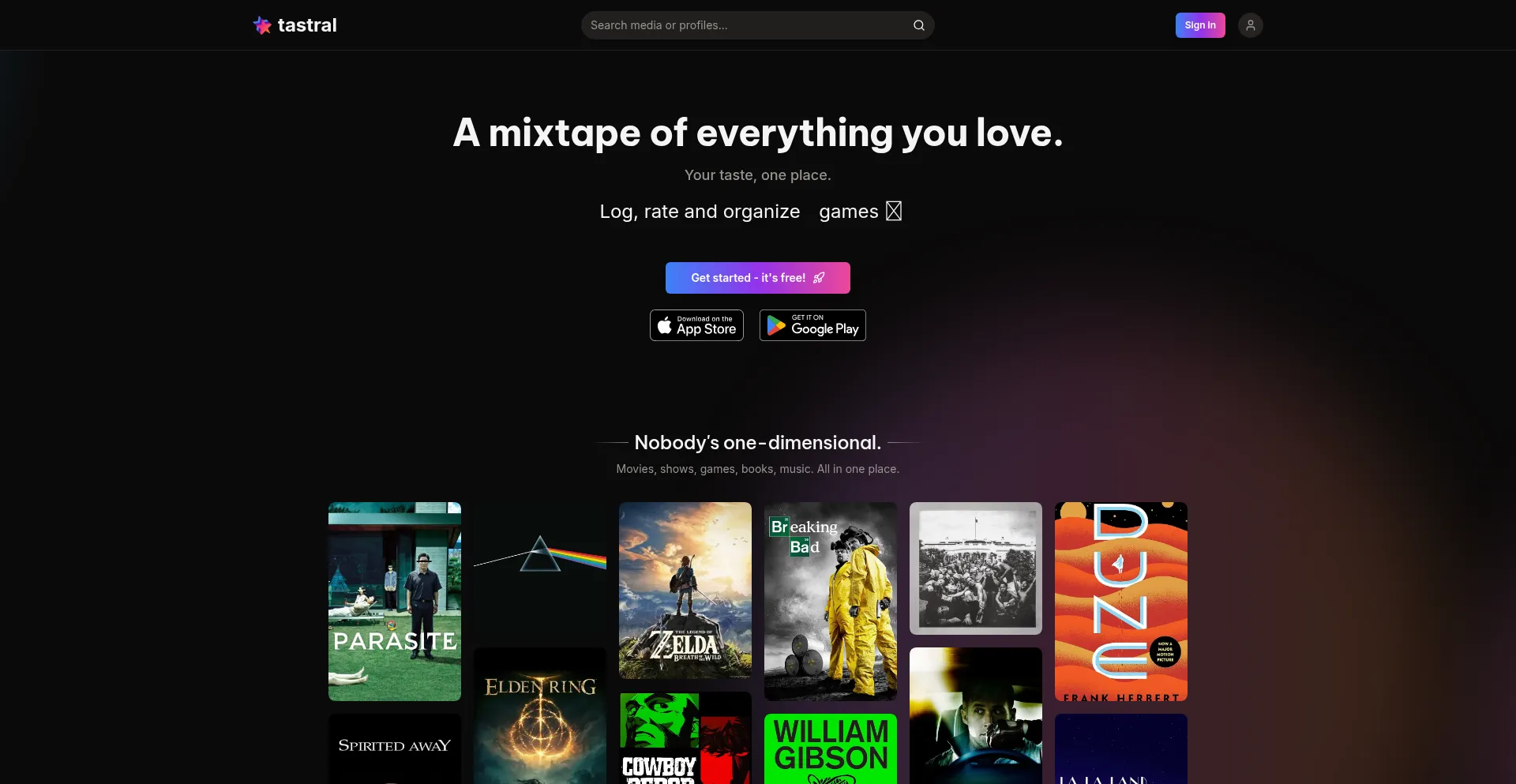Click Get started - it's free! button
This screenshot has height=784, width=1516.
coord(758,278)
